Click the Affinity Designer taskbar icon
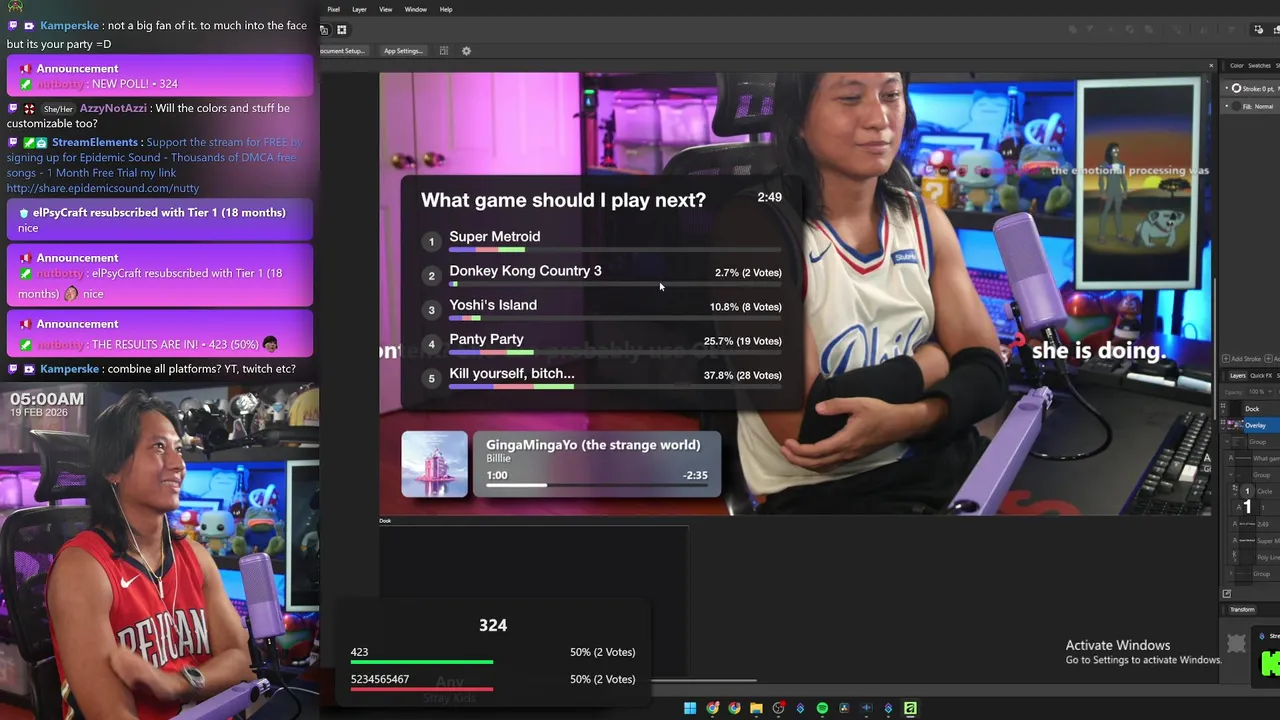 click(x=910, y=708)
